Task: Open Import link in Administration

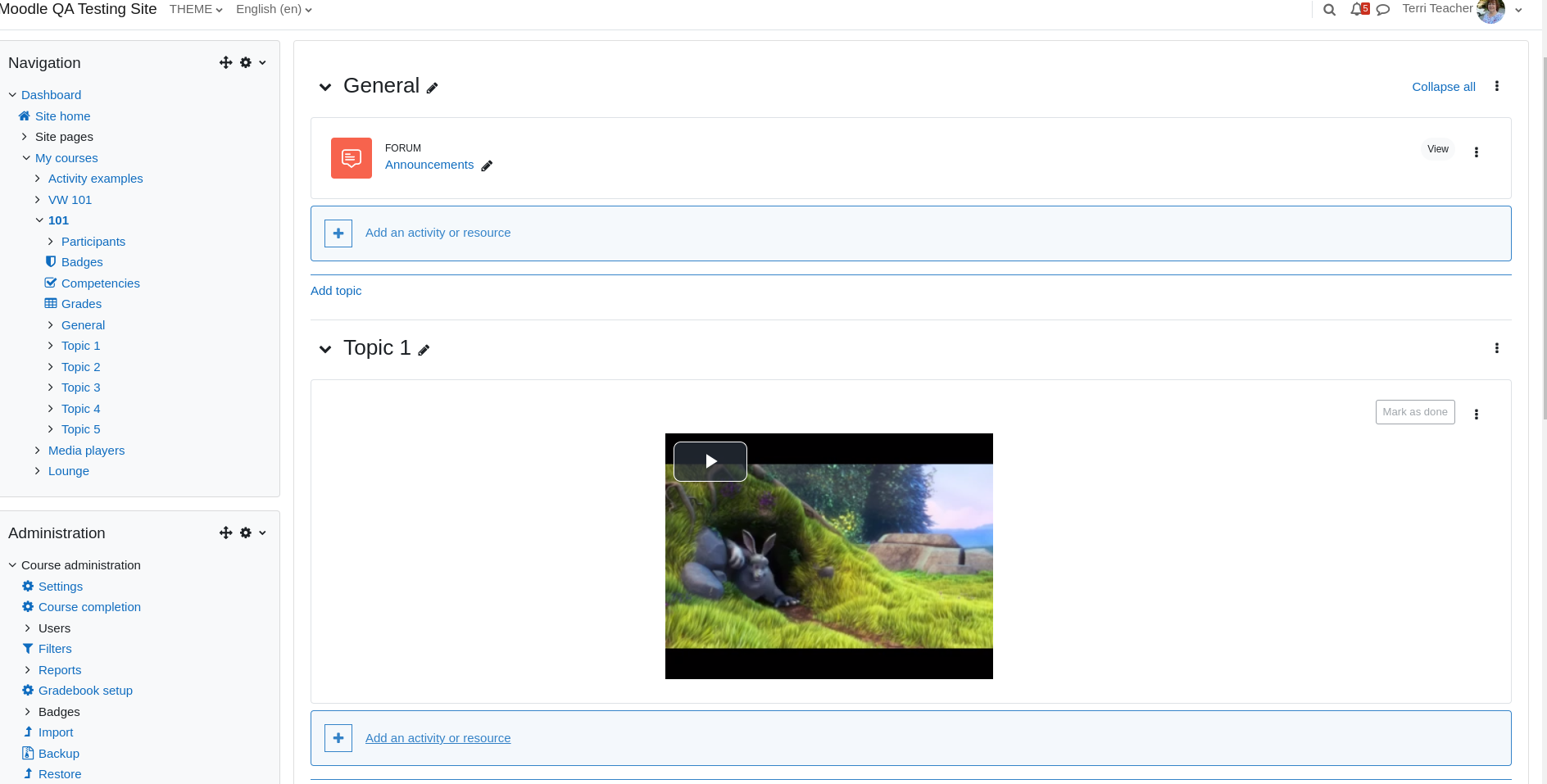Action: click(56, 732)
